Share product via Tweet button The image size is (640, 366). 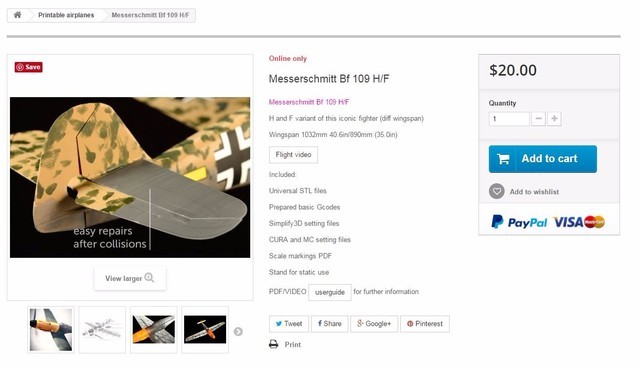click(289, 324)
